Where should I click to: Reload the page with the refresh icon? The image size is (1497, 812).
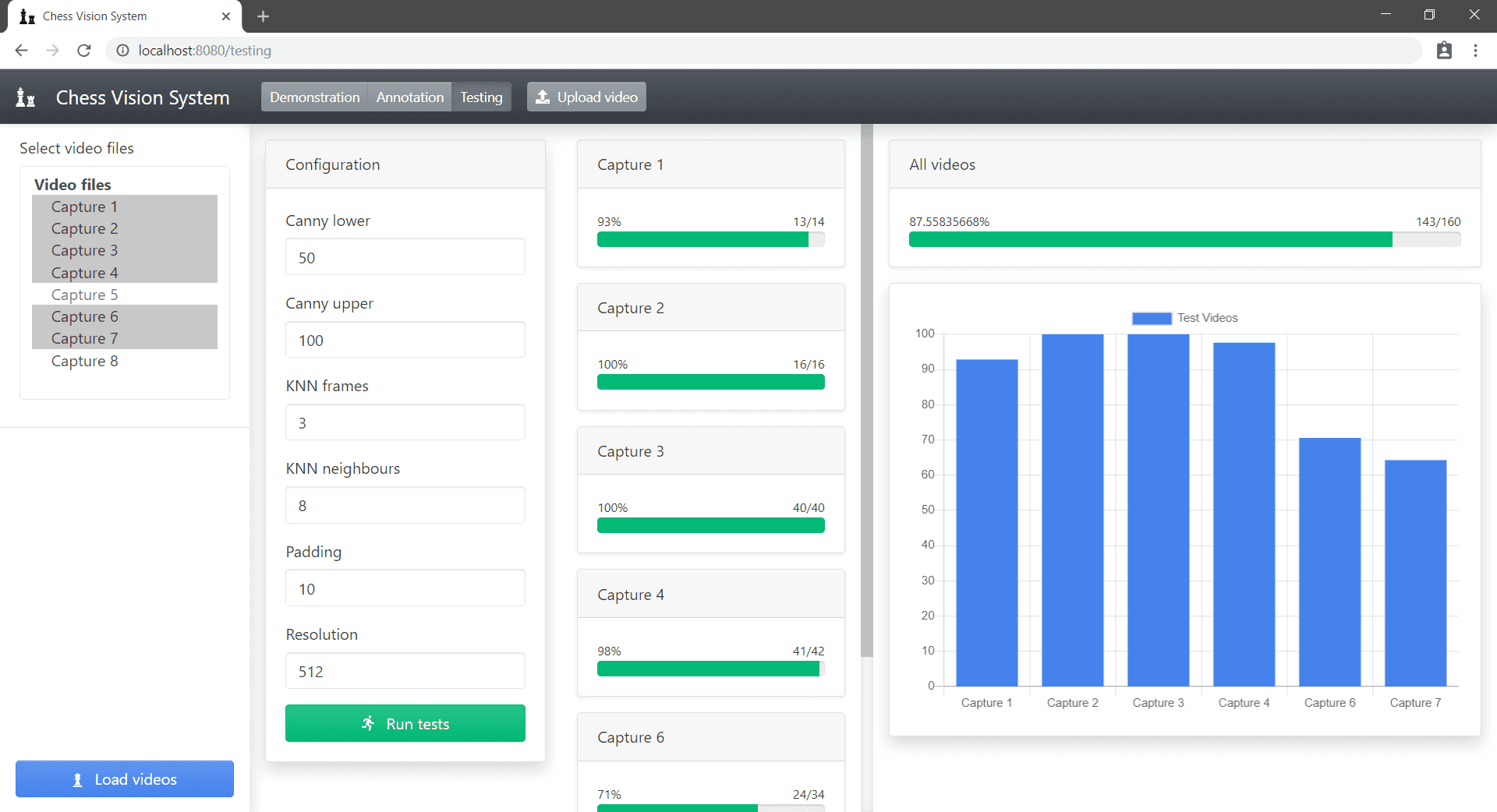click(x=83, y=50)
